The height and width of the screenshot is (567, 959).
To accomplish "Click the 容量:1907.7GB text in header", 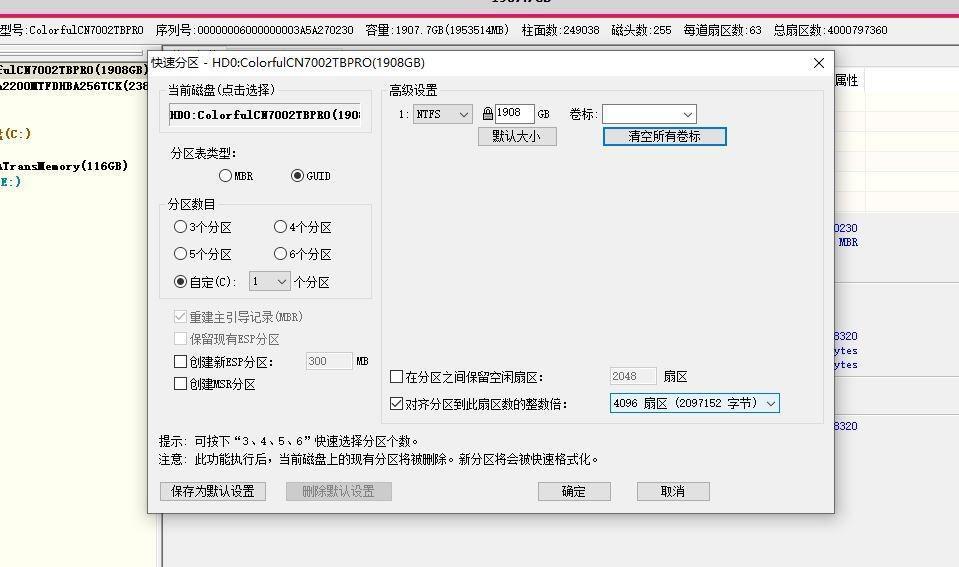I will (x=437, y=30).
